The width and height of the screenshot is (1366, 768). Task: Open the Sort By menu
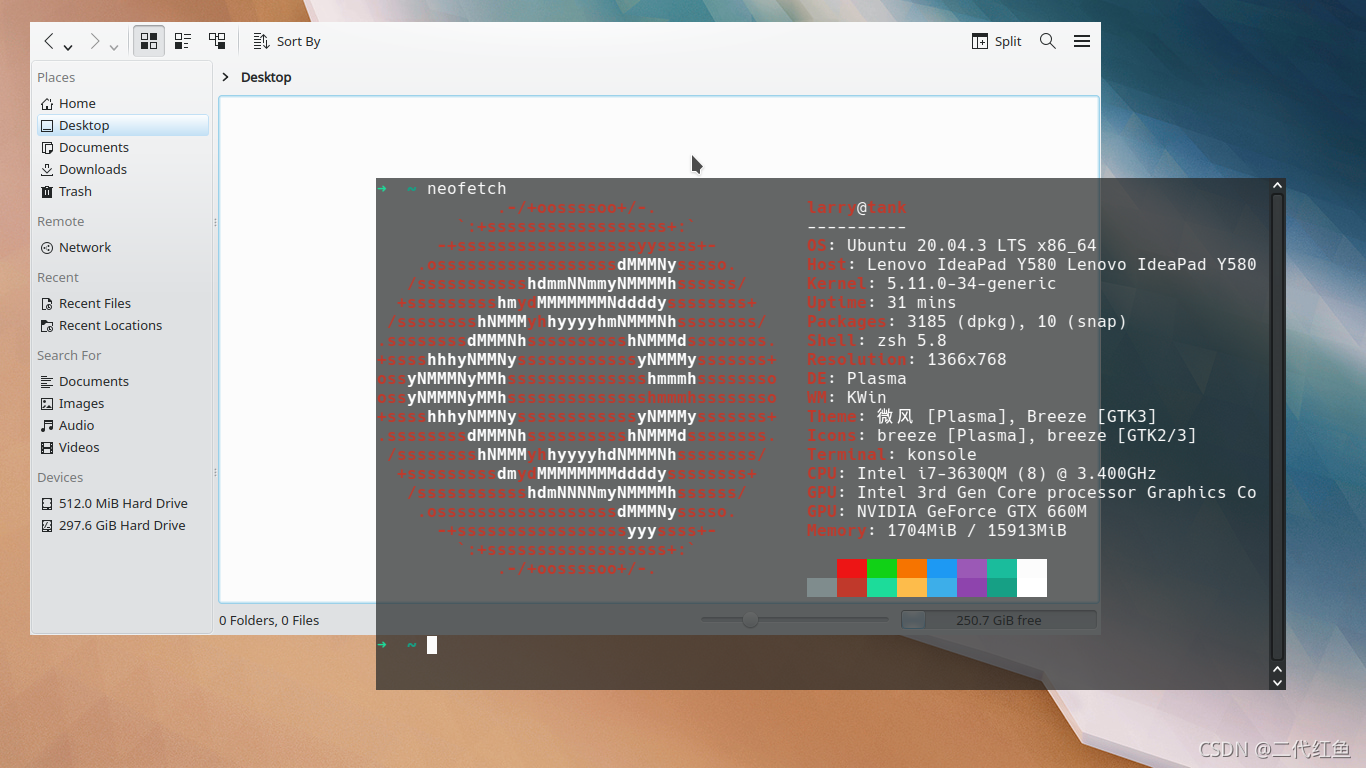tap(287, 41)
